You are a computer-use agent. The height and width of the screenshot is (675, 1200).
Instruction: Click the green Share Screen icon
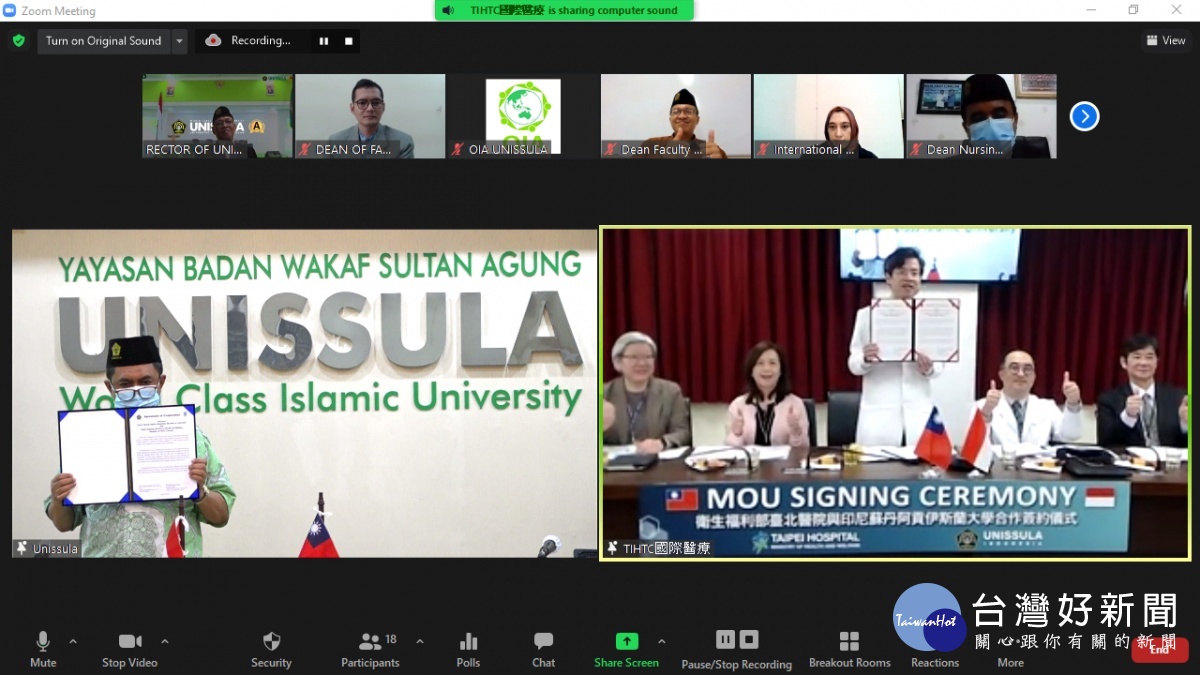tap(627, 641)
